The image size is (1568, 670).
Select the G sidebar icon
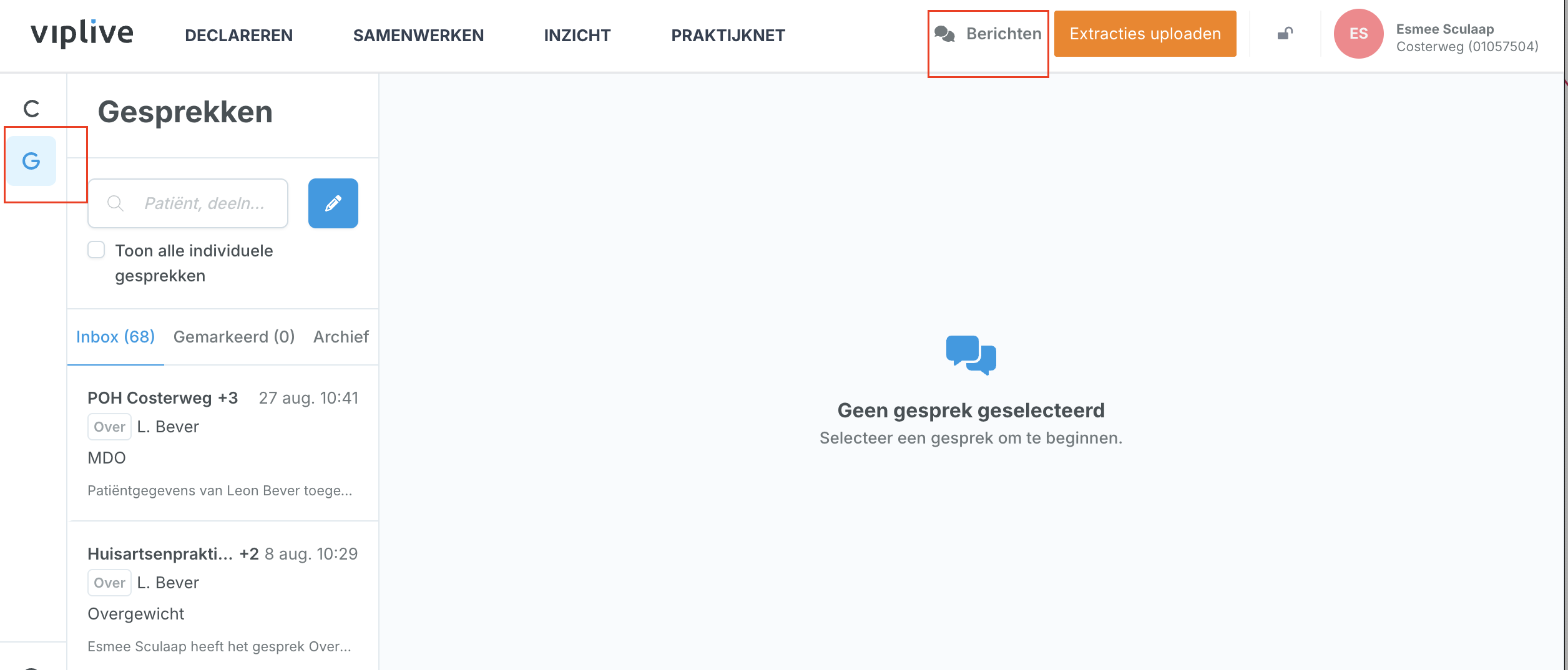click(31, 161)
